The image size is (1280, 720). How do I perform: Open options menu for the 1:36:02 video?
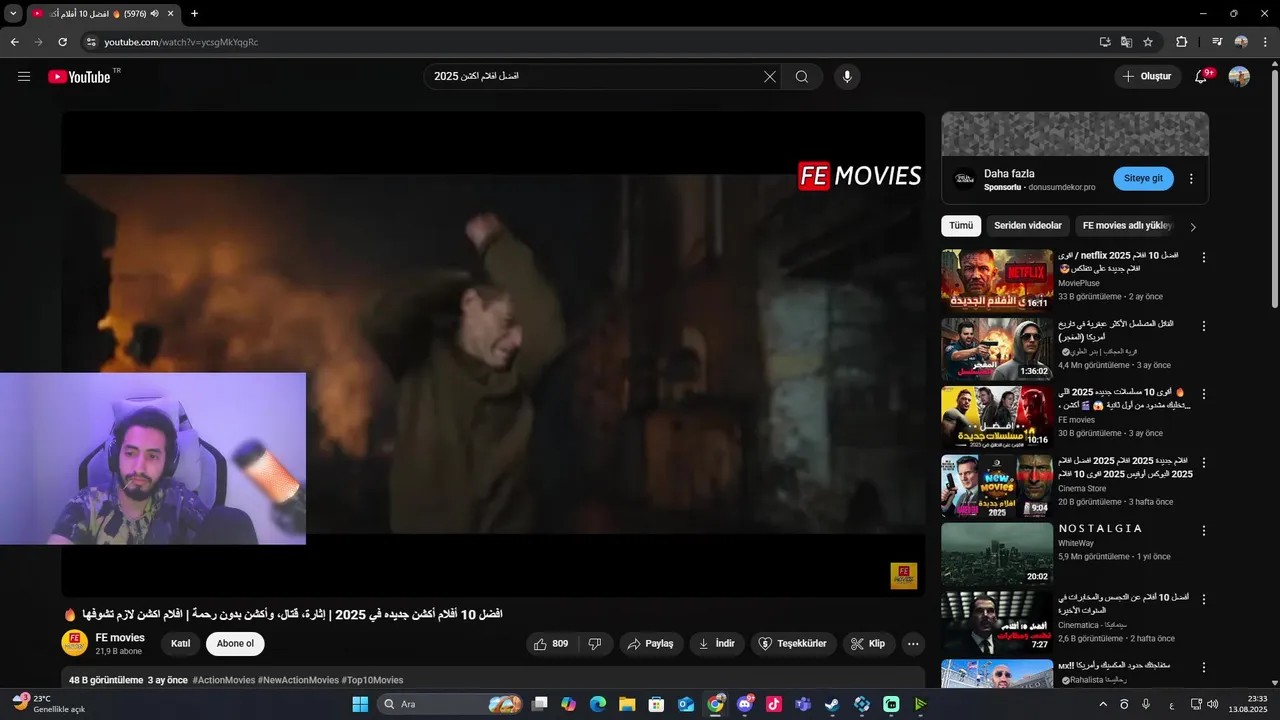tap(1204, 326)
